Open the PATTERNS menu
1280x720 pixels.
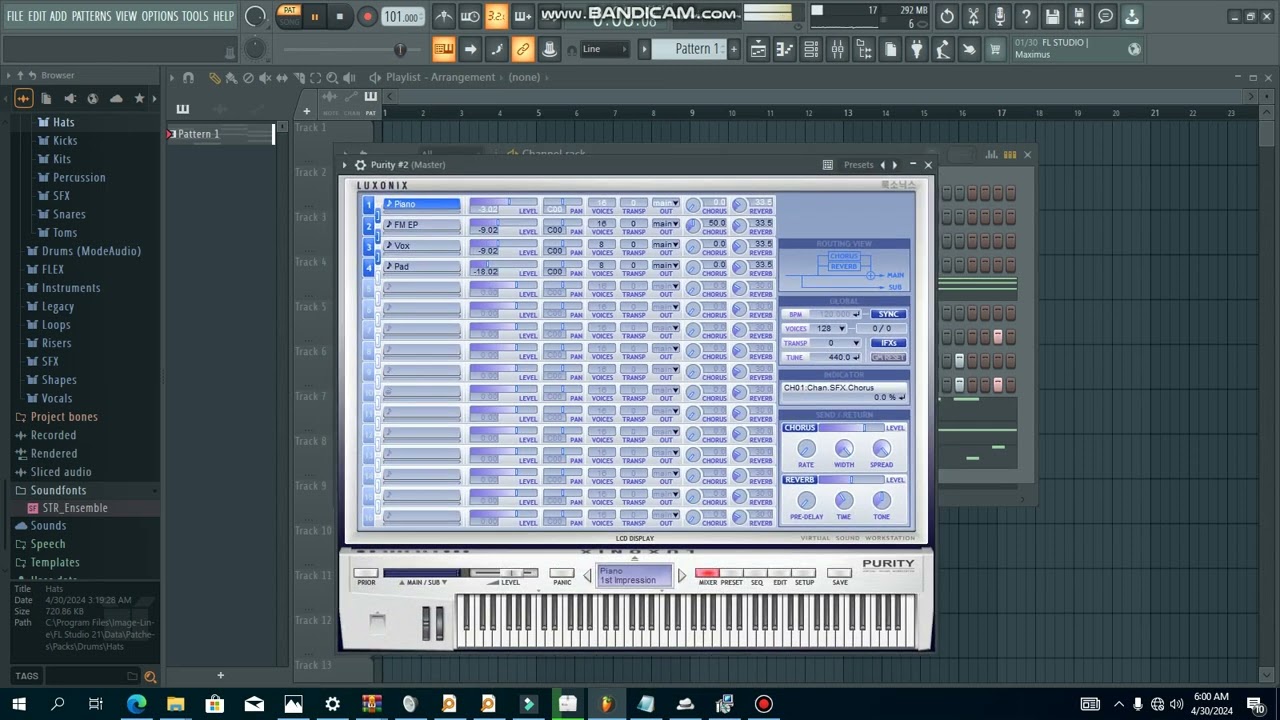91,16
